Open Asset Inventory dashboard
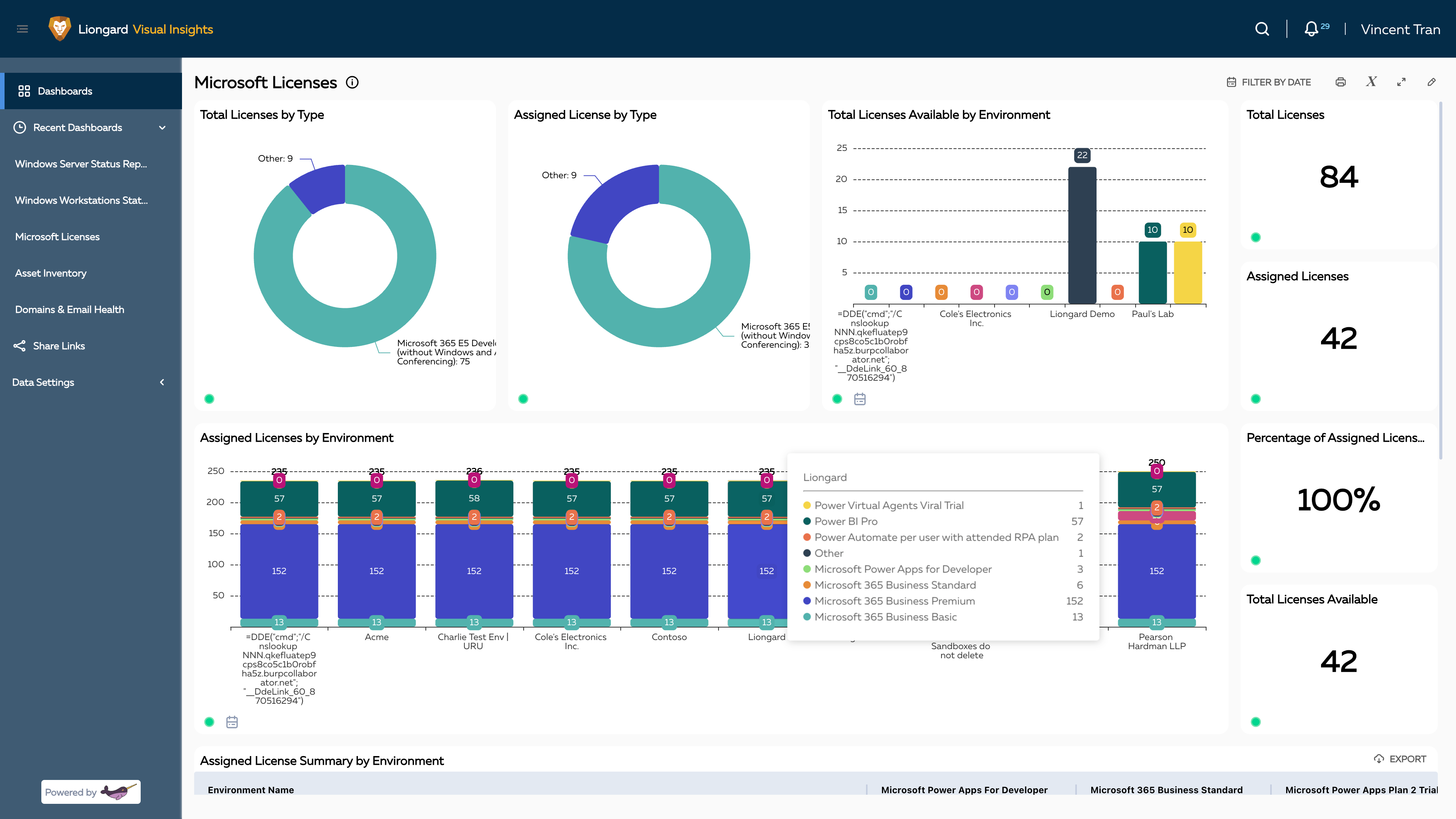This screenshot has height=819, width=1456. tap(51, 273)
